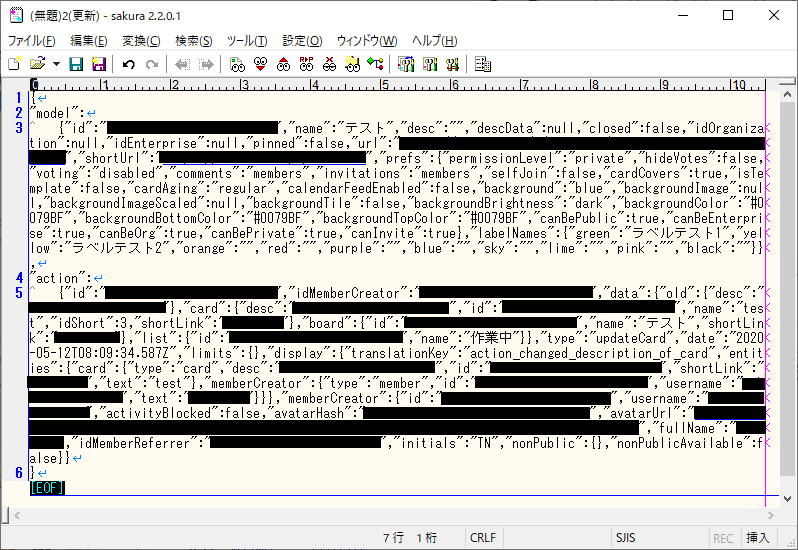Find the previous match with the up-arrow binoculars
798x550 pixels.
pyautogui.click(x=283, y=64)
